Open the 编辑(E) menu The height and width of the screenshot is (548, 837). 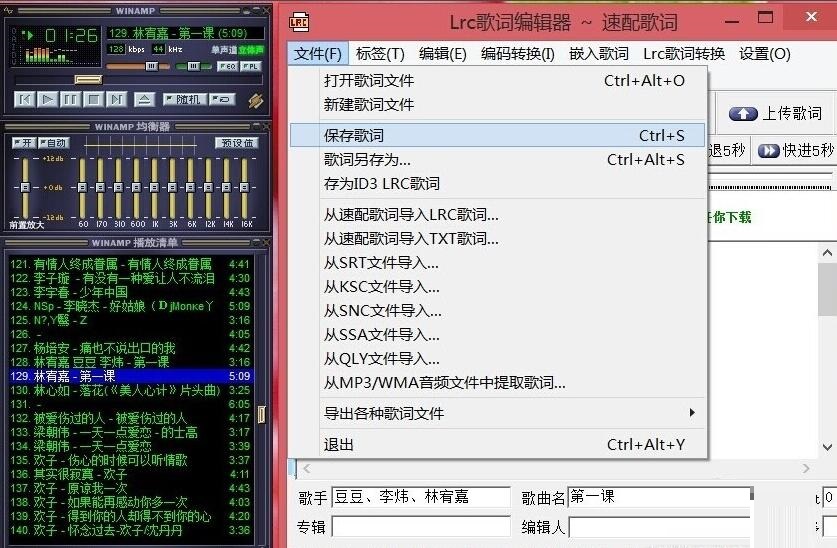click(x=443, y=54)
